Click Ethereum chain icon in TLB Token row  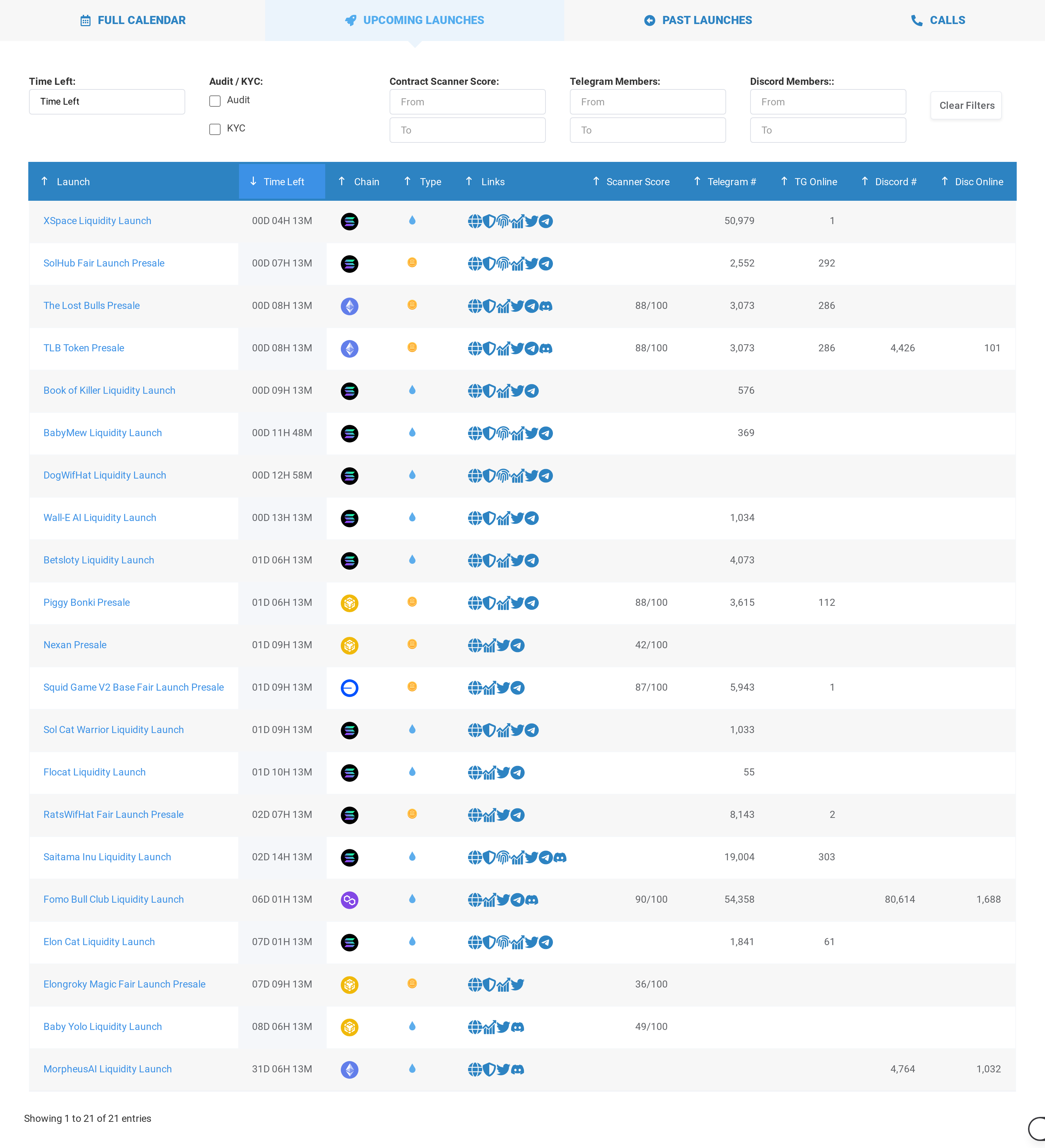pos(350,348)
